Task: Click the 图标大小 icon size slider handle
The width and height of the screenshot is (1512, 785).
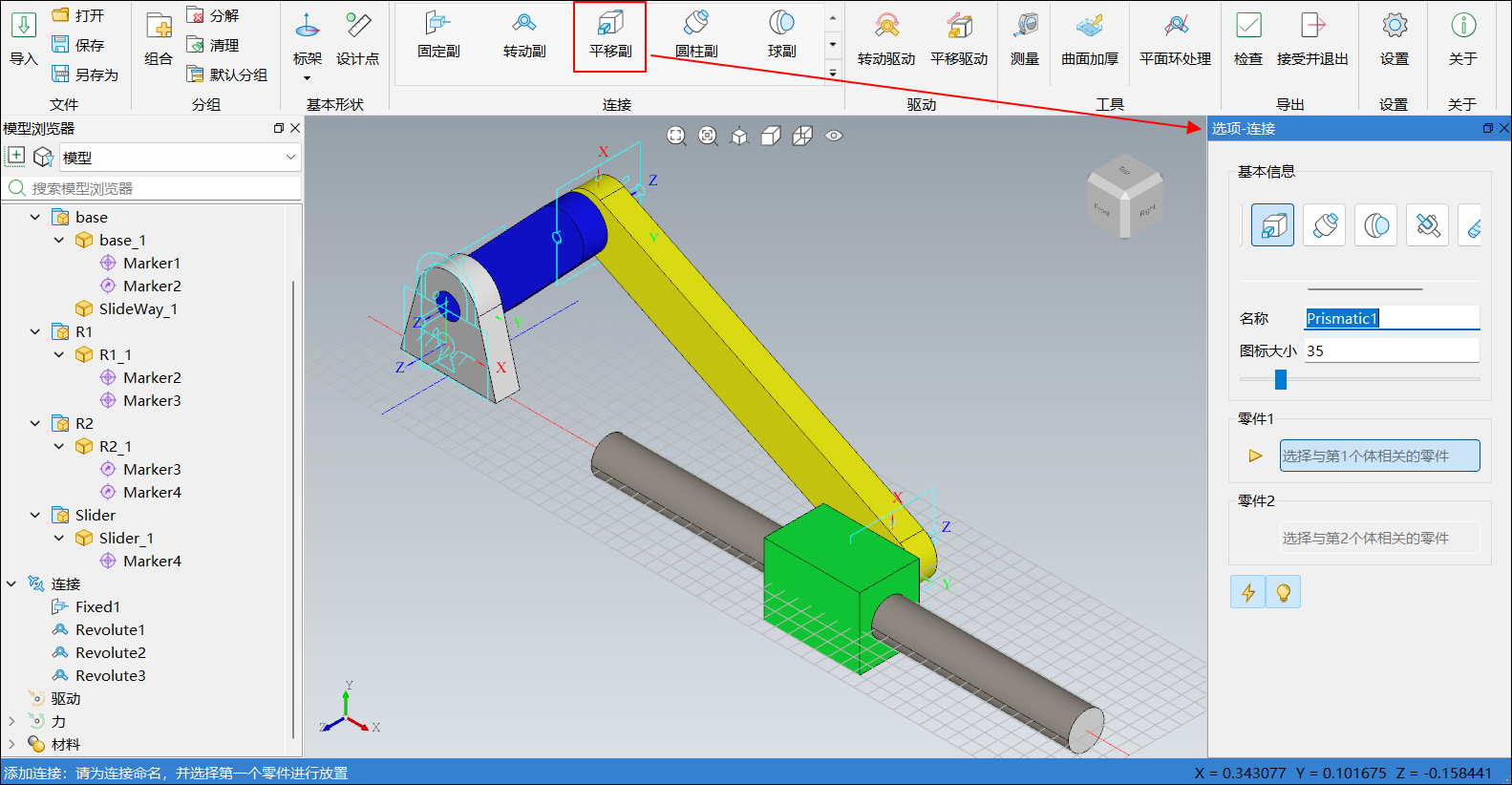Action: point(1281,380)
